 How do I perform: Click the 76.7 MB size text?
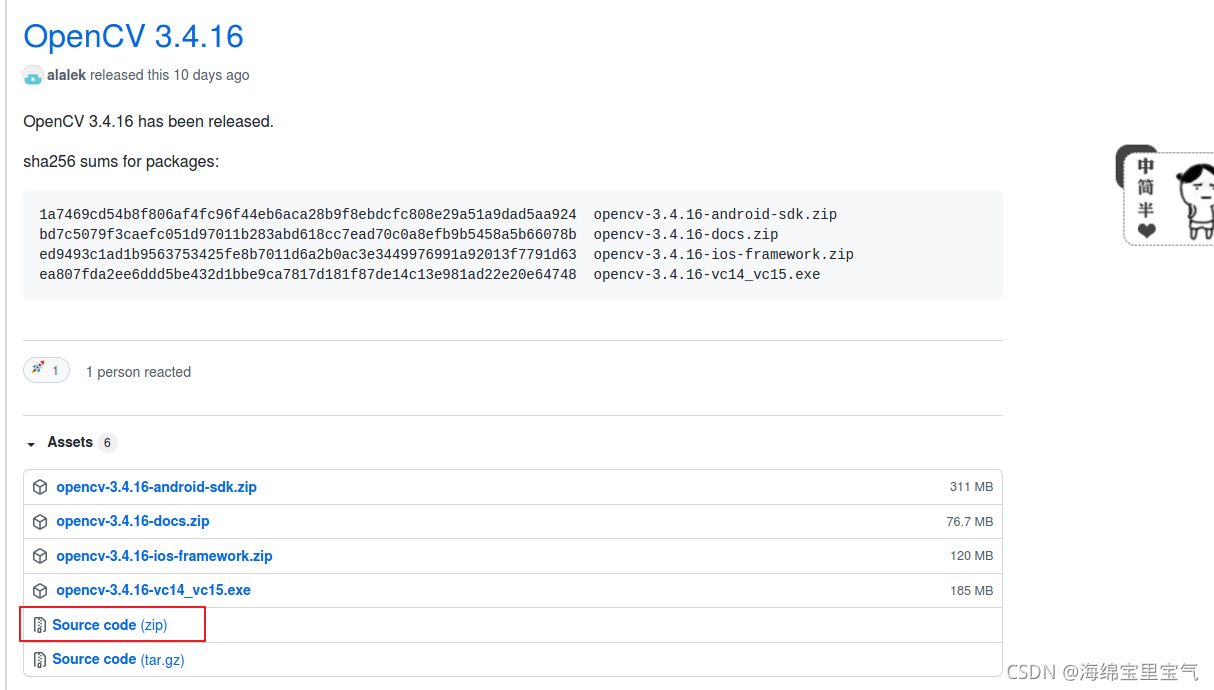[969, 522]
